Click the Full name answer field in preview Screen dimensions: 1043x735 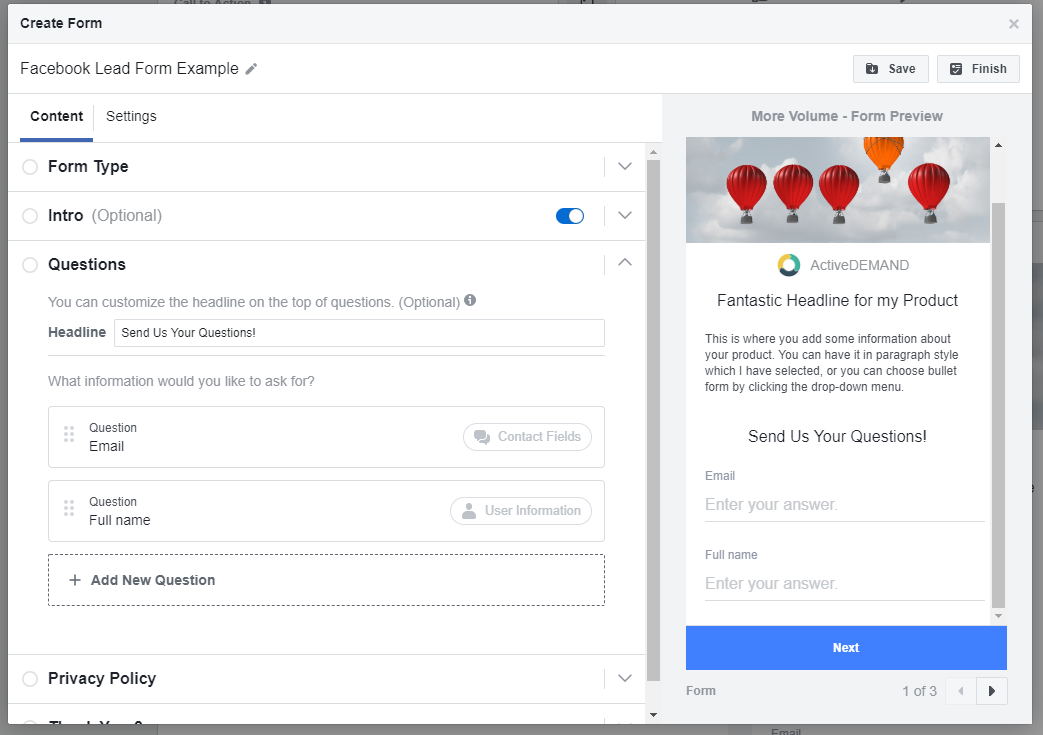coord(844,583)
